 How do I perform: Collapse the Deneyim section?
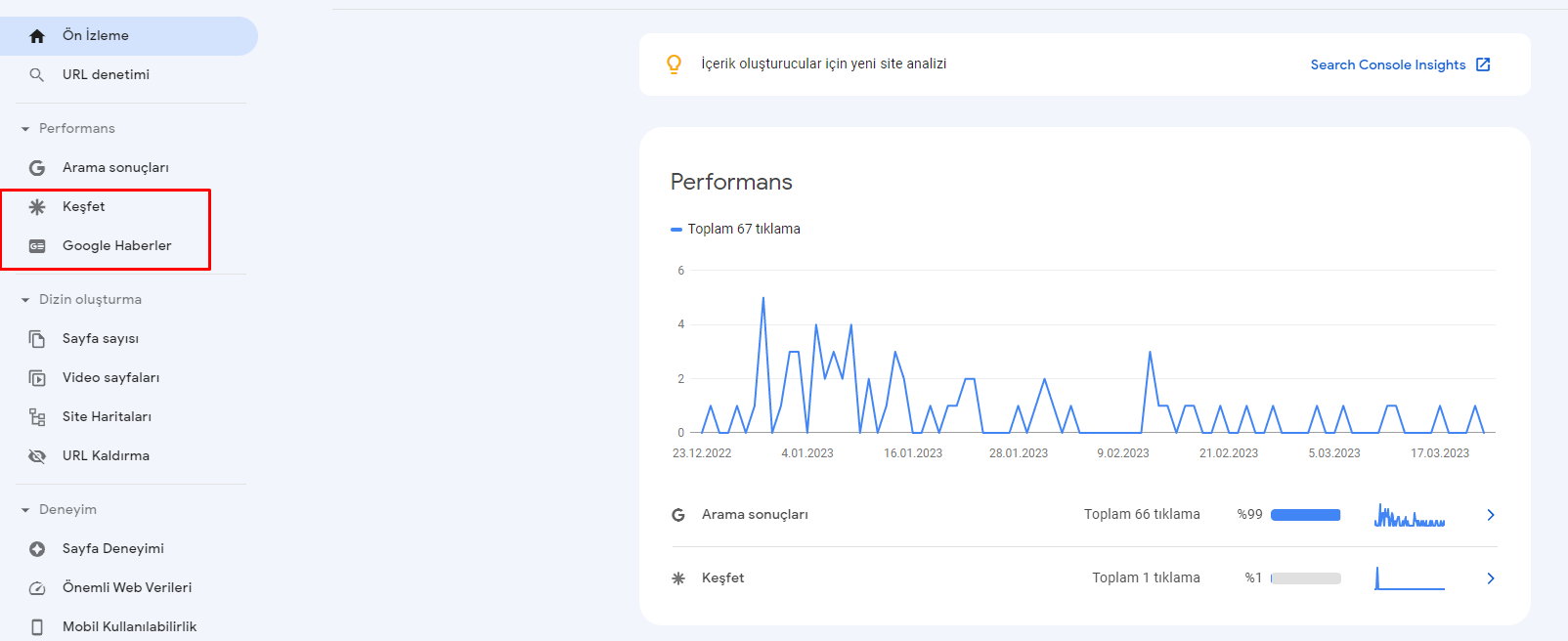click(25, 510)
